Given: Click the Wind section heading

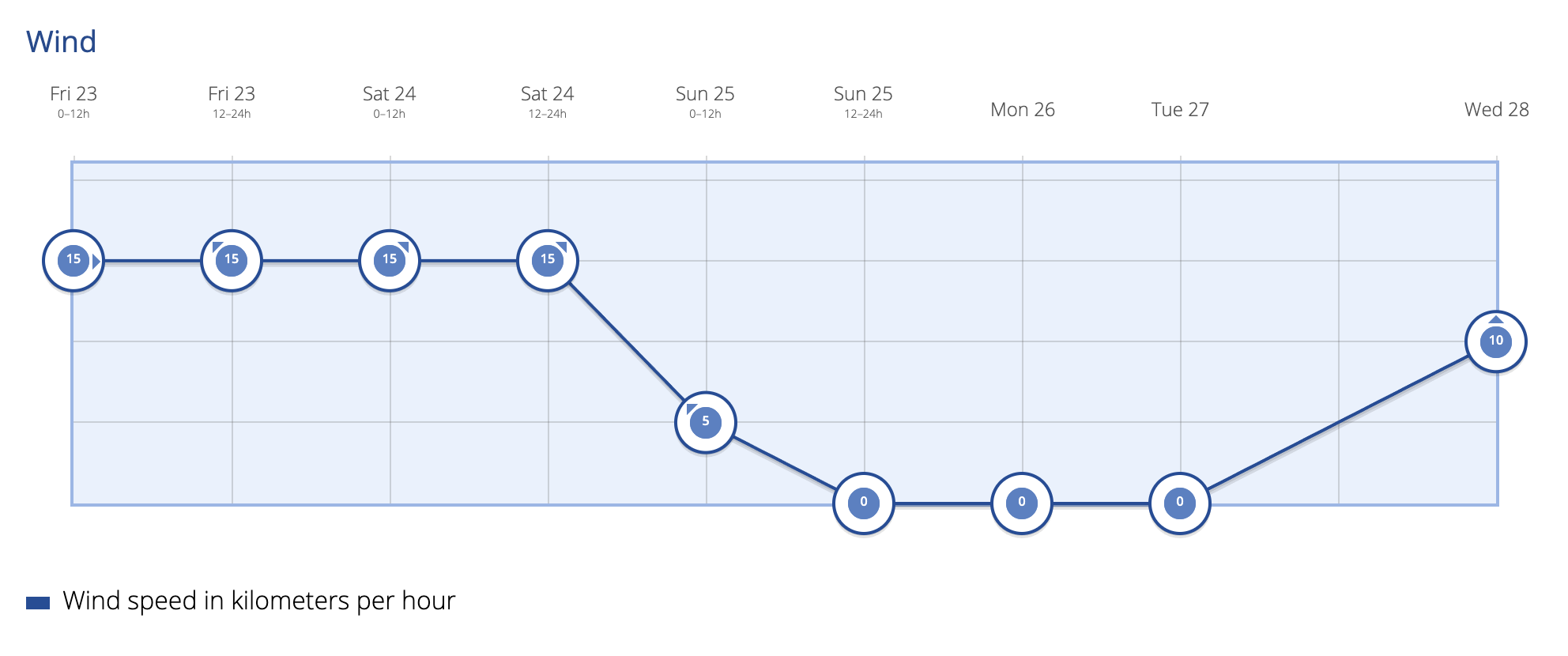Looking at the screenshot, I should click(62, 42).
